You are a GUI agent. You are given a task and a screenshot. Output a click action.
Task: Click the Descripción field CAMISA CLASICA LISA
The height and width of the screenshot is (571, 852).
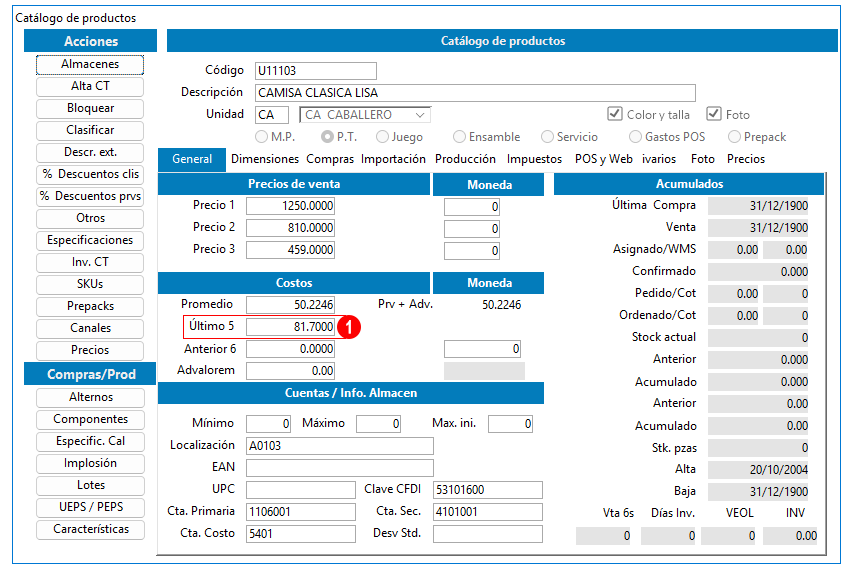475,93
